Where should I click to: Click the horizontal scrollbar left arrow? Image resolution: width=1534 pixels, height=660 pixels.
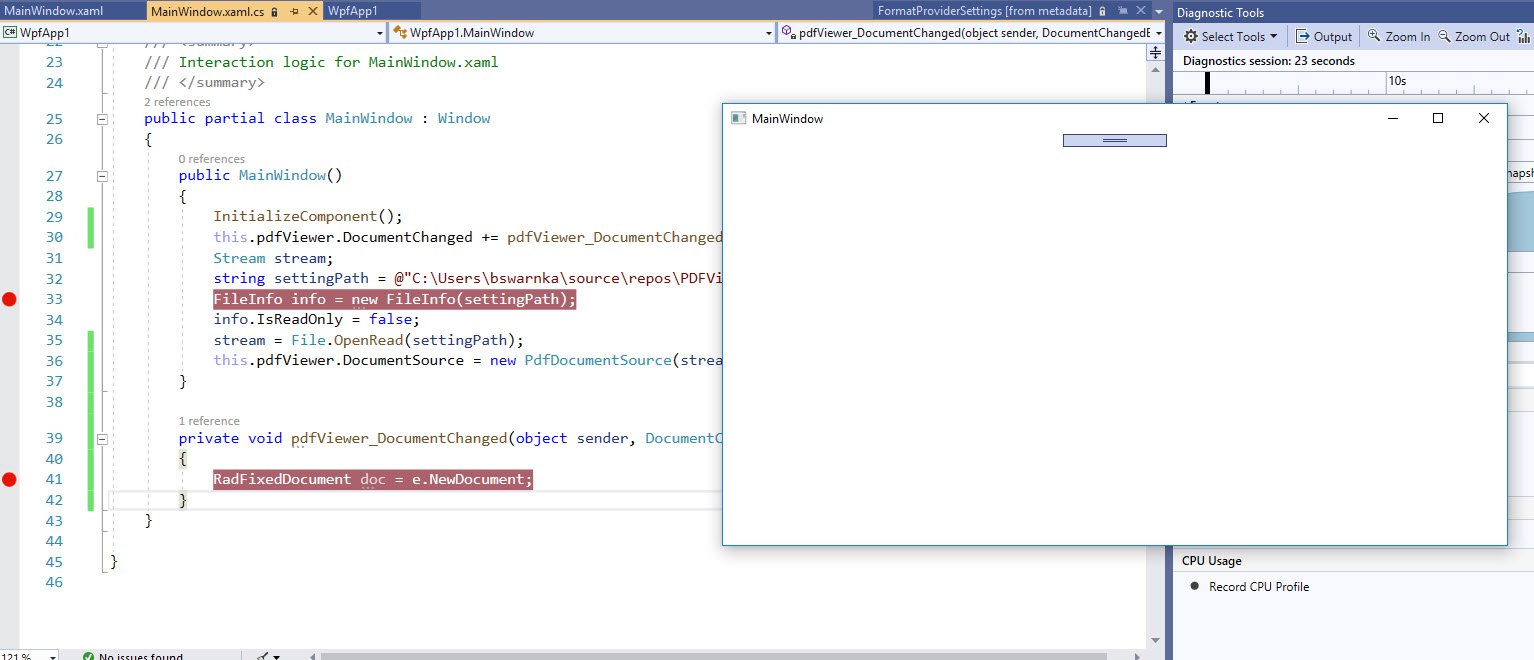[x=313, y=656]
